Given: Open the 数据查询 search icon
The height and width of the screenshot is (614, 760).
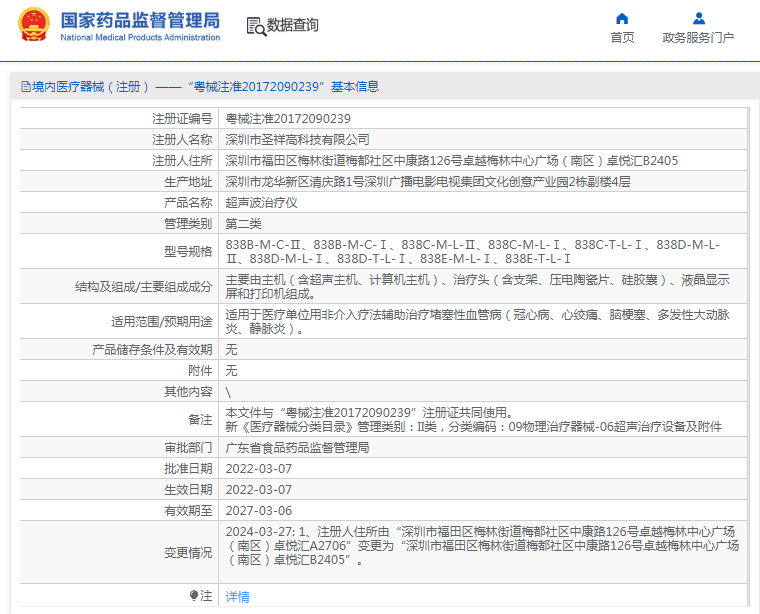Looking at the screenshot, I should (x=255, y=26).
